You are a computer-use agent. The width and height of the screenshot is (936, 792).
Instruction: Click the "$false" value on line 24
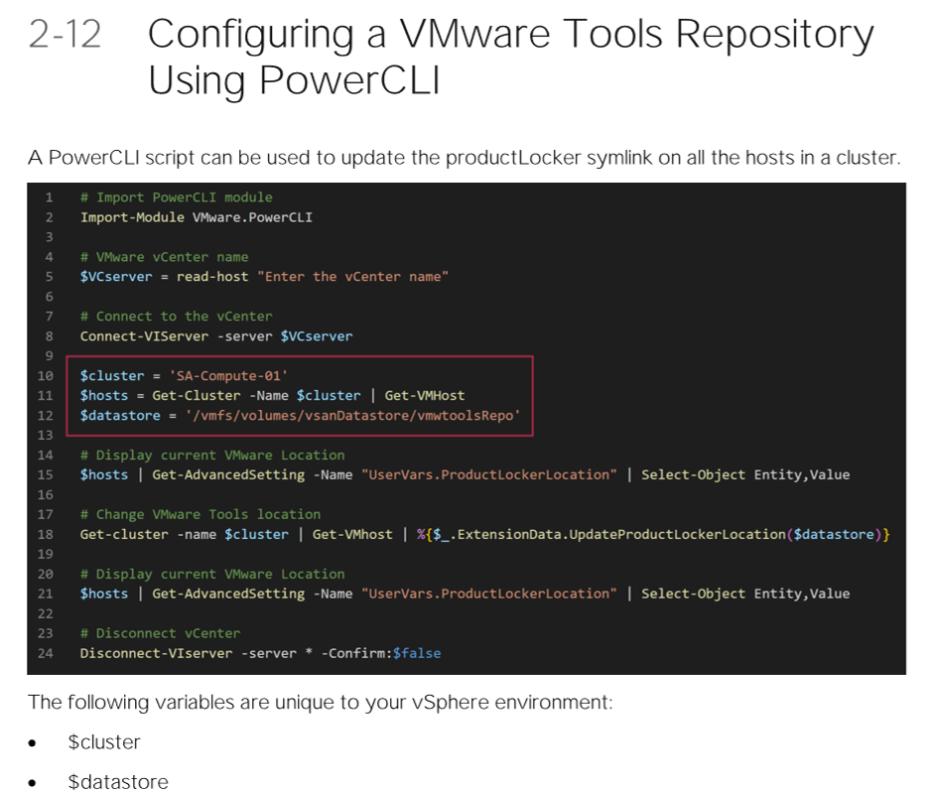click(x=417, y=654)
